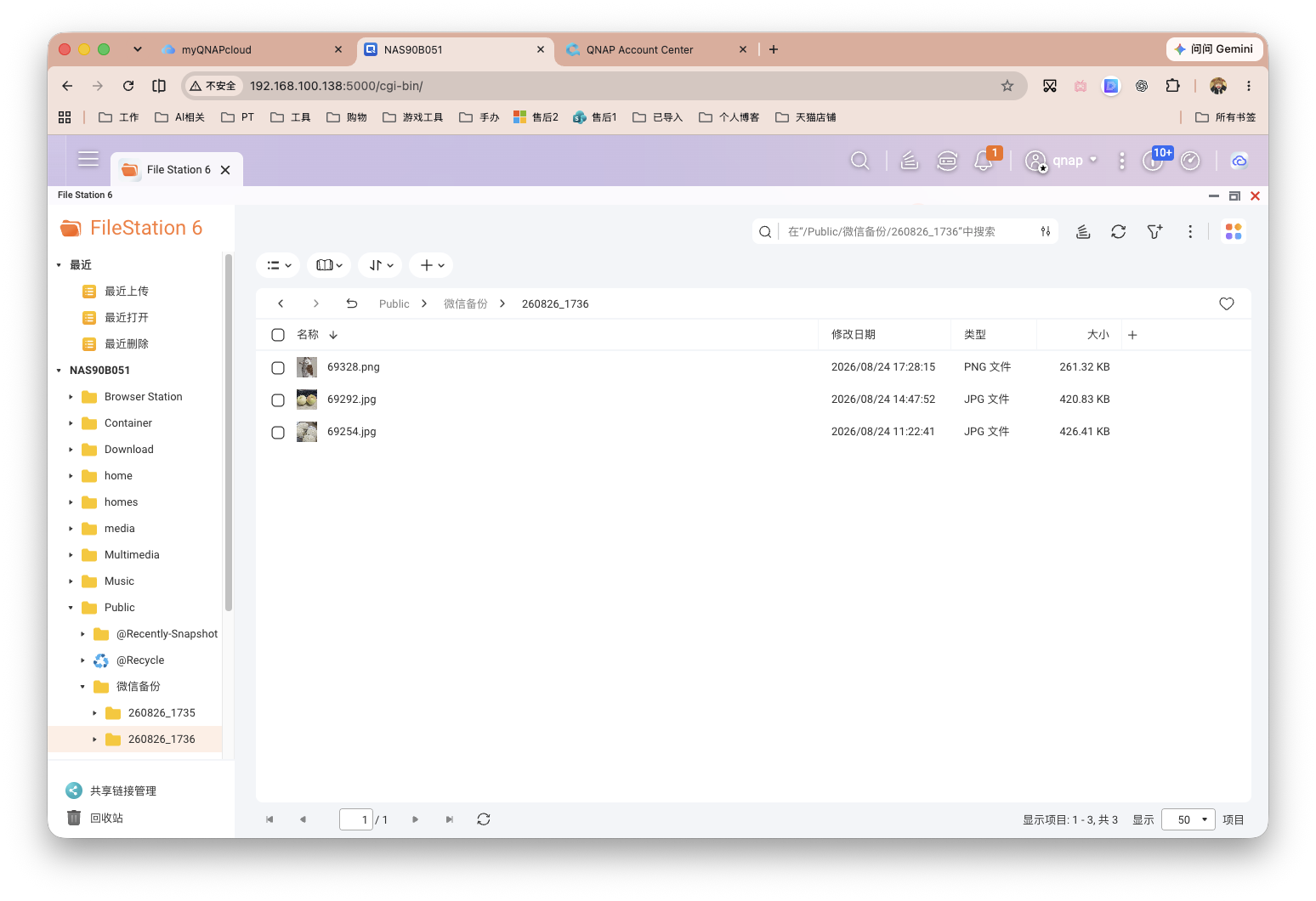Open 共享链接管理 share link manager
The width and height of the screenshot is (1316, 901).
click(x=111, y=790)
